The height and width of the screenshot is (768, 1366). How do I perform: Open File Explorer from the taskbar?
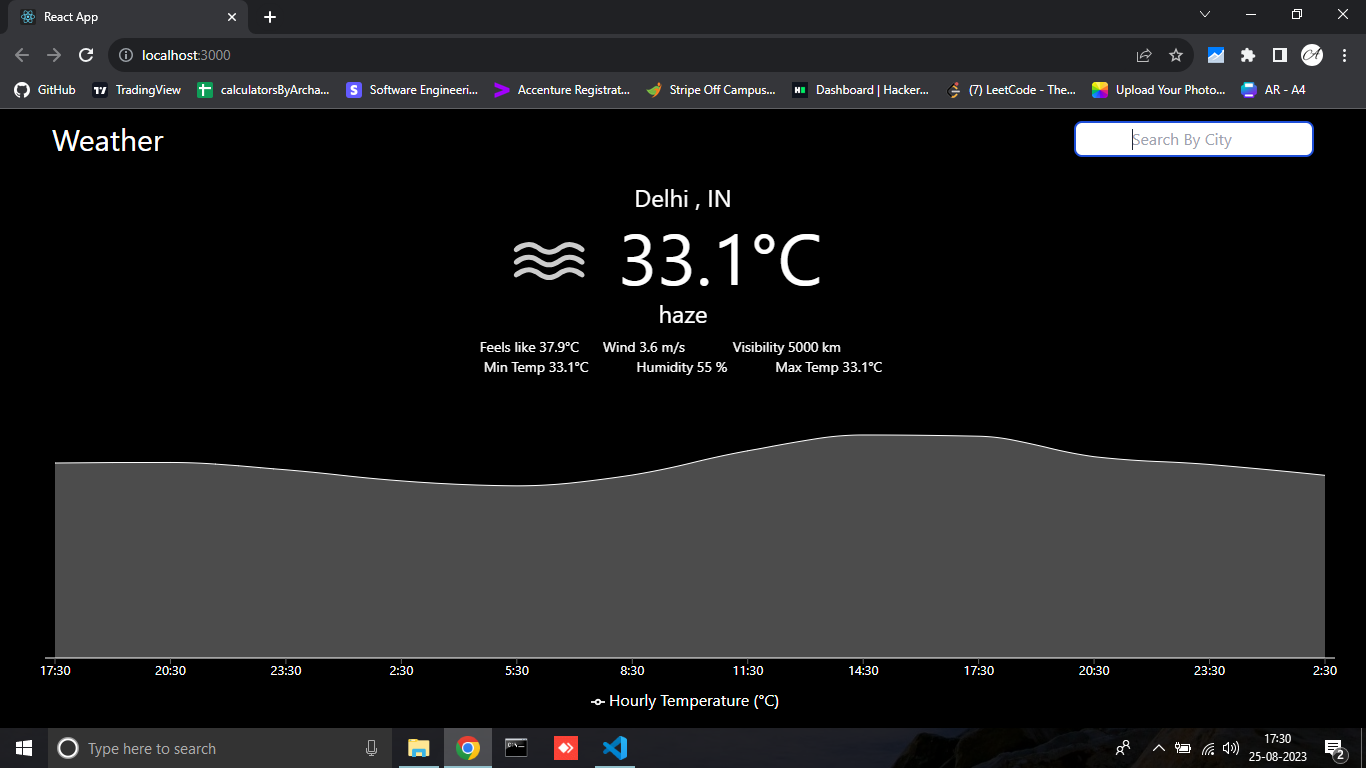point(417,747)
